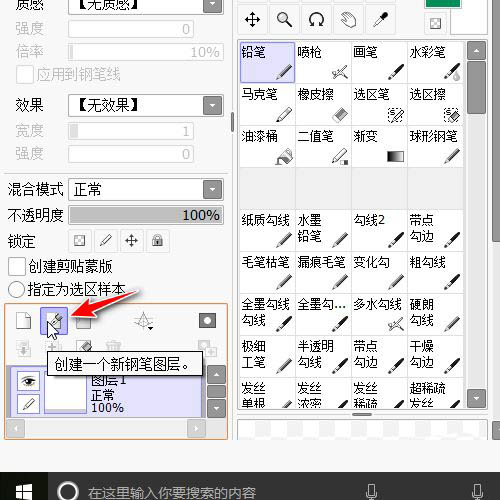Create a new normal layer (blank page icon)
The height and width of the screenshot is (500, 500).
(23, 321)
